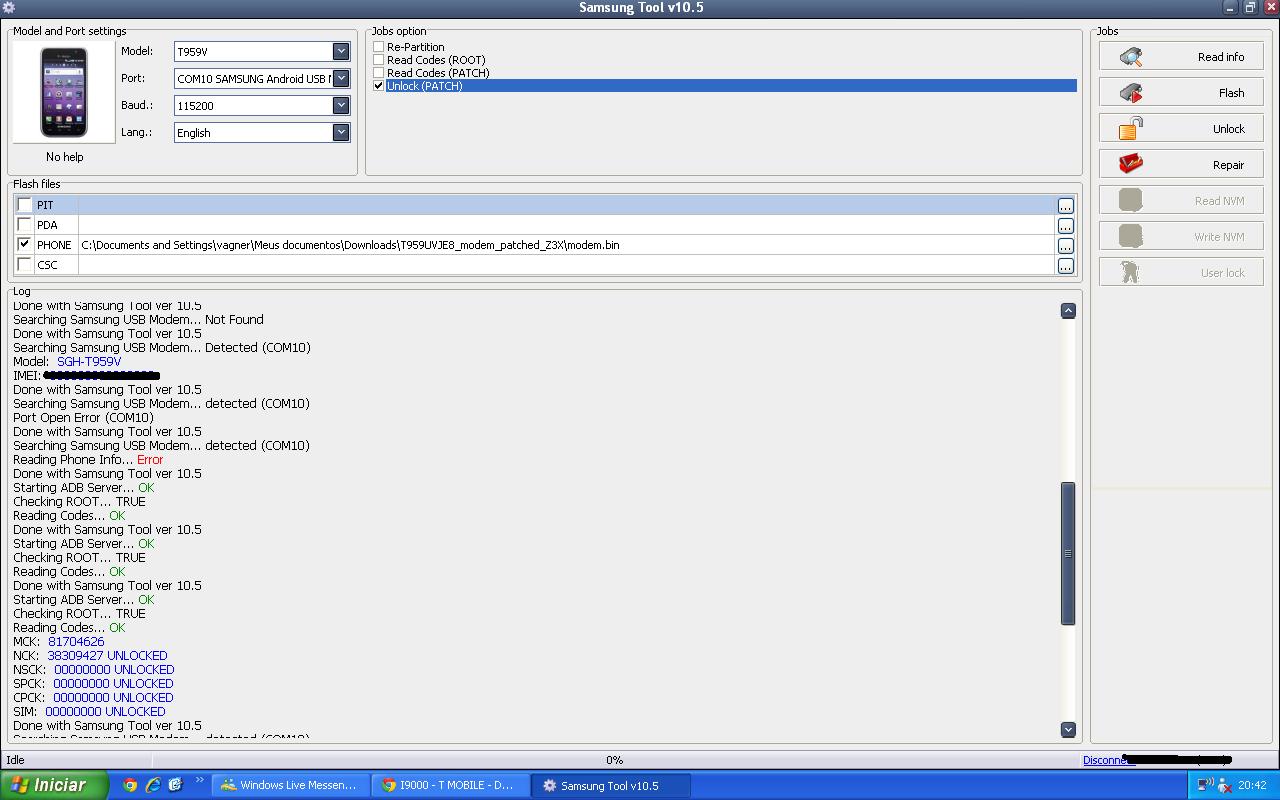Click the PHONE modem.bin file path field

566,245
